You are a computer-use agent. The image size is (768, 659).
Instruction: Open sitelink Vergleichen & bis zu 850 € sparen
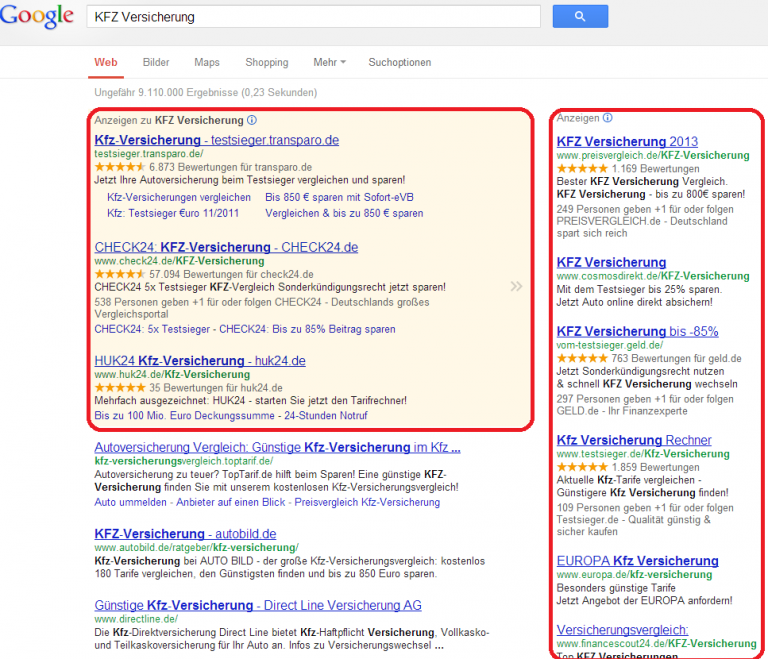coord(344,213)
